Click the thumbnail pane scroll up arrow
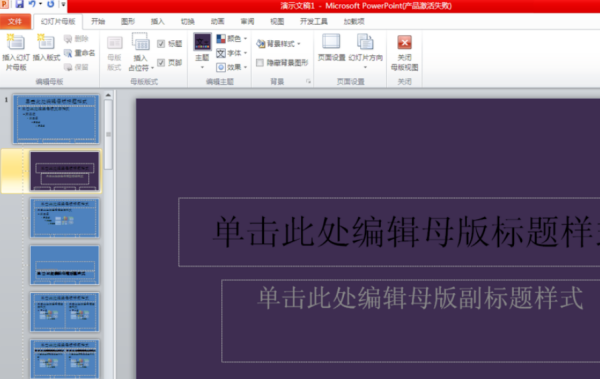 click(108, 95)
